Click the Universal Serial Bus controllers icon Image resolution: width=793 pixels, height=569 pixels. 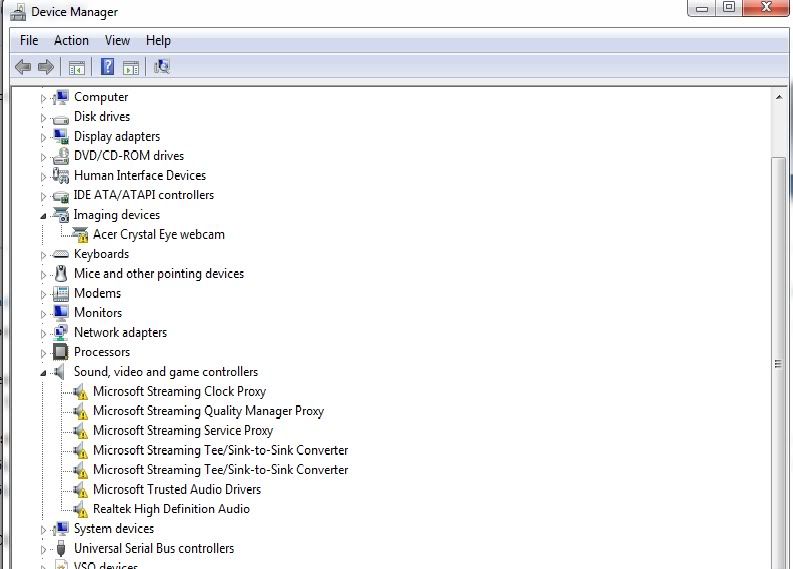61,548
